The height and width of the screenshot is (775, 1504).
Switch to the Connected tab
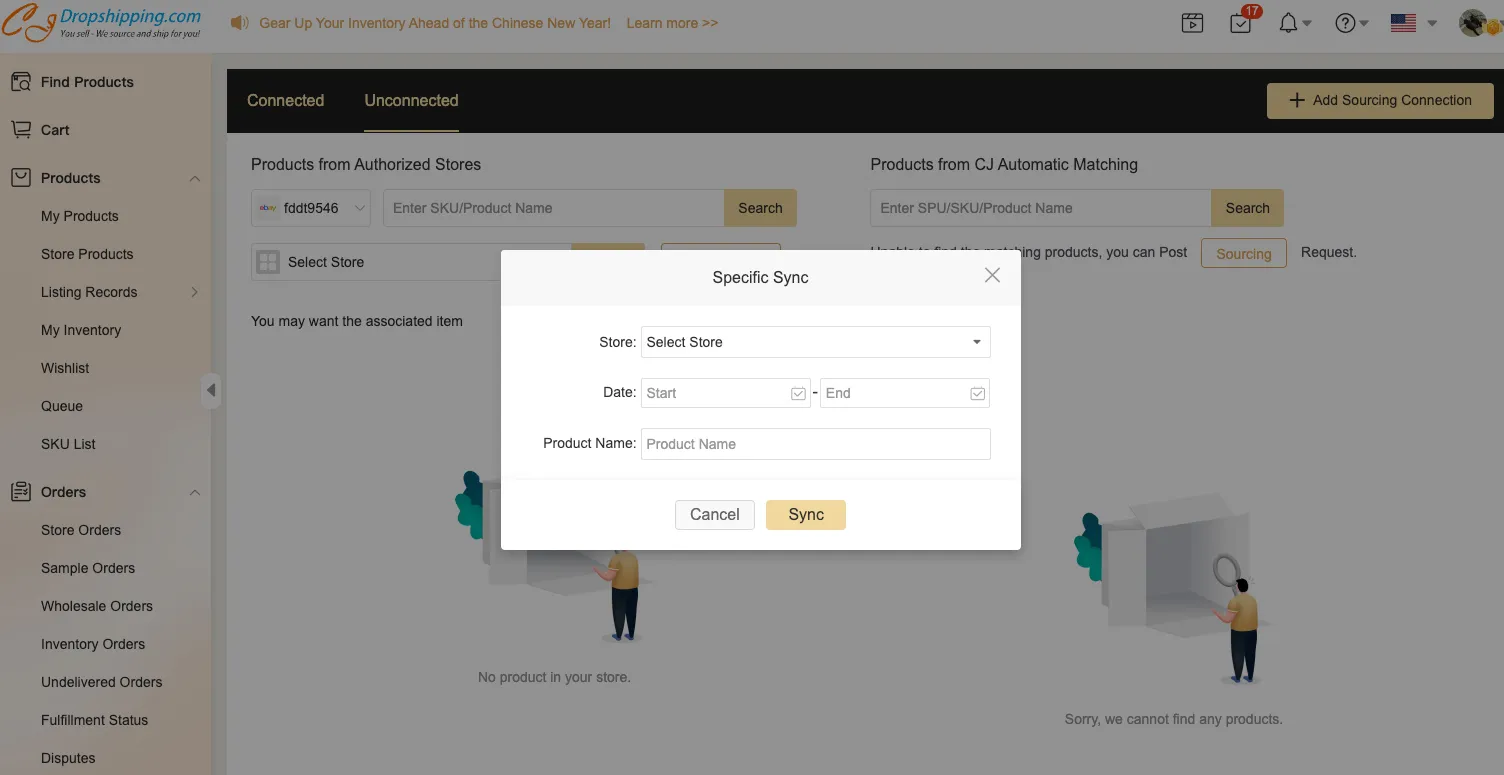[285, 100]
